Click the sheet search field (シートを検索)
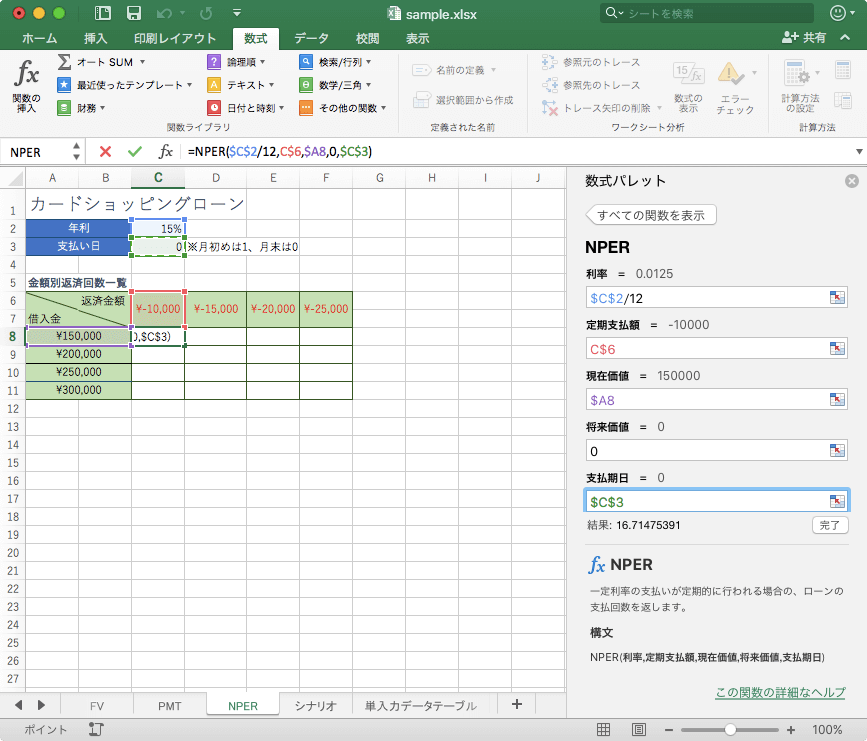Screen dimensions: 867x741 click(x=707, y=13)
